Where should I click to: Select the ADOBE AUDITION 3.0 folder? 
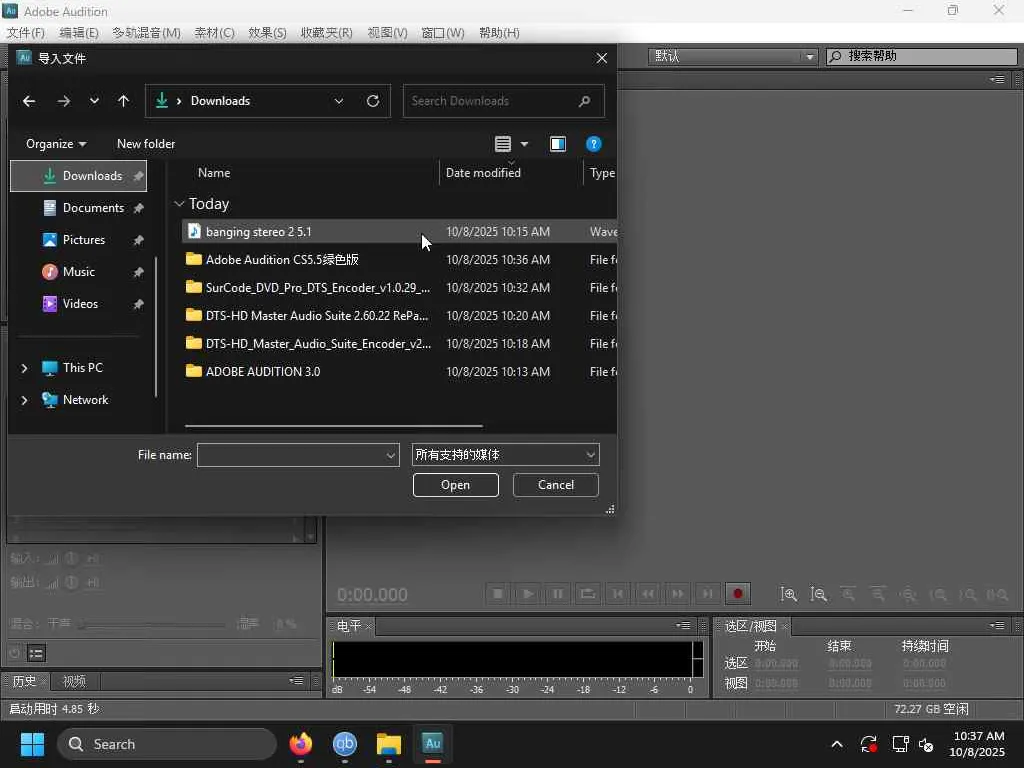coord(399,371)
